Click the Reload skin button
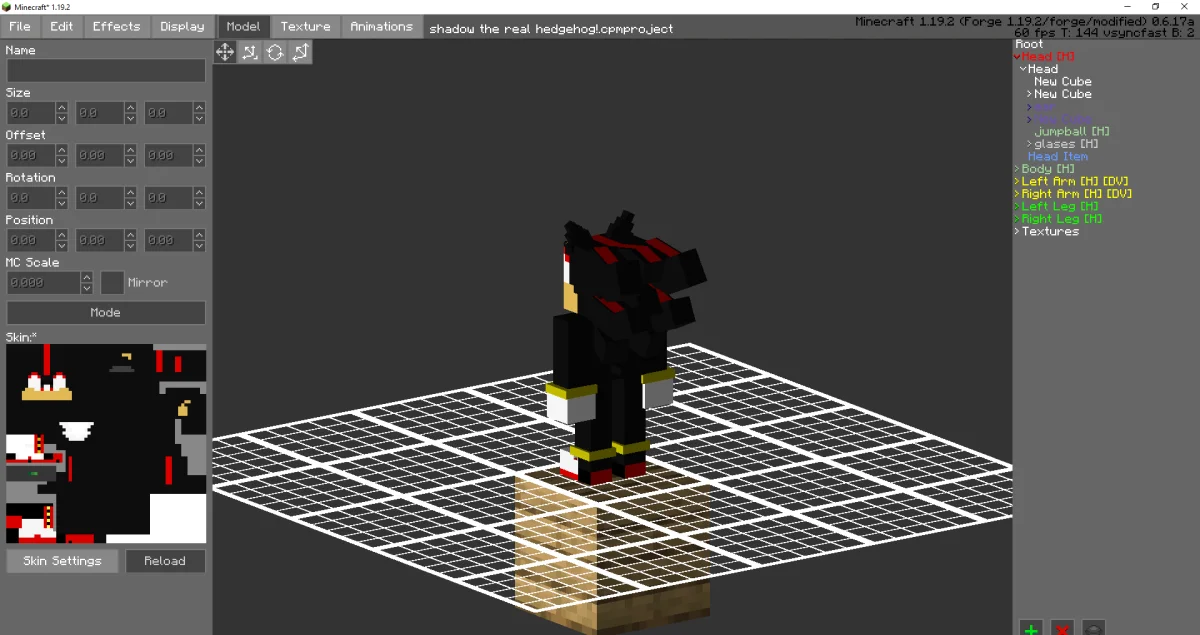 165,561
